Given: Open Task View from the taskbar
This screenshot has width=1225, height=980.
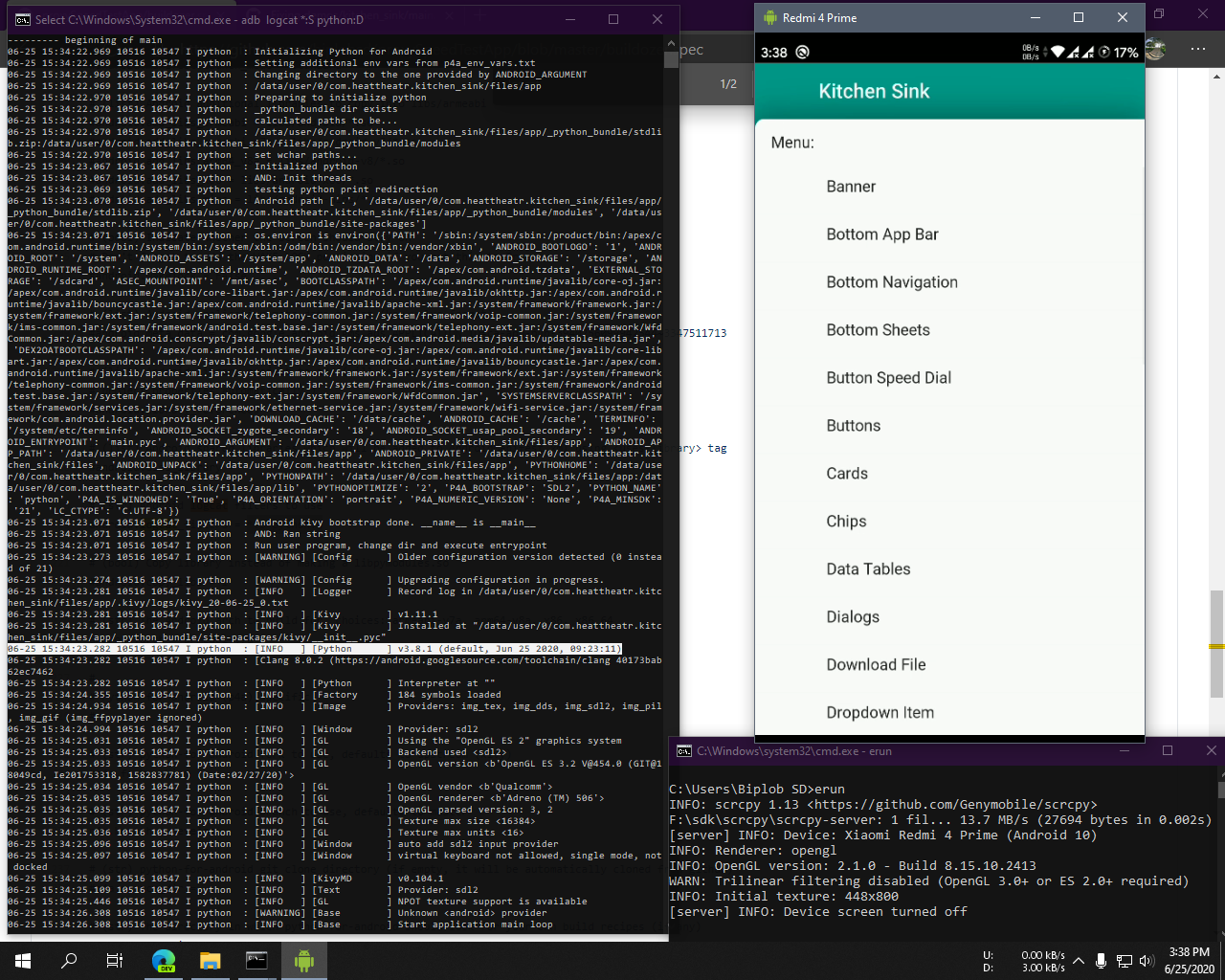Looking at the screenshot, I should point(113,958).
